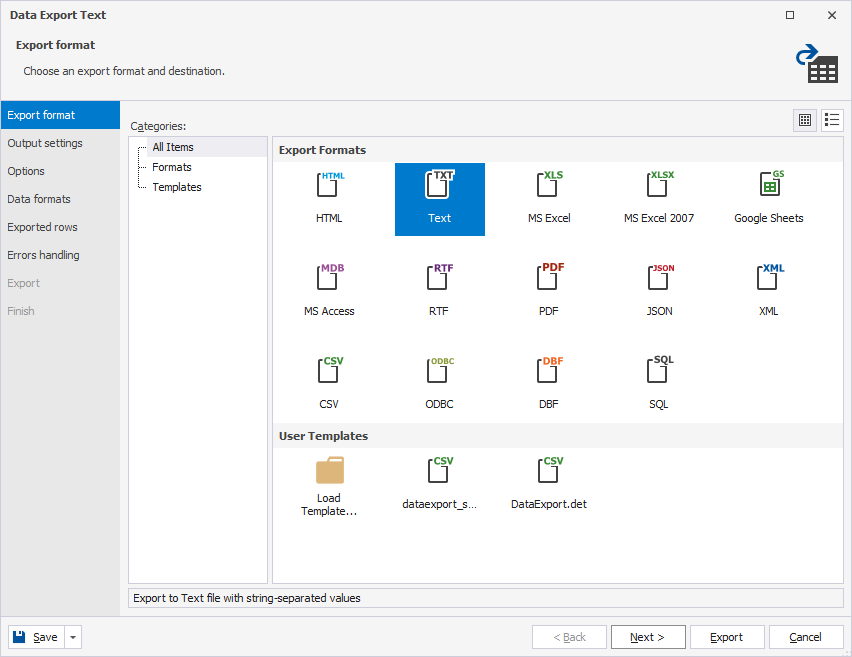Click the Load Template folder icon
Image resolution: width=852 pixels, height=657 pixels.
(329, 471)
